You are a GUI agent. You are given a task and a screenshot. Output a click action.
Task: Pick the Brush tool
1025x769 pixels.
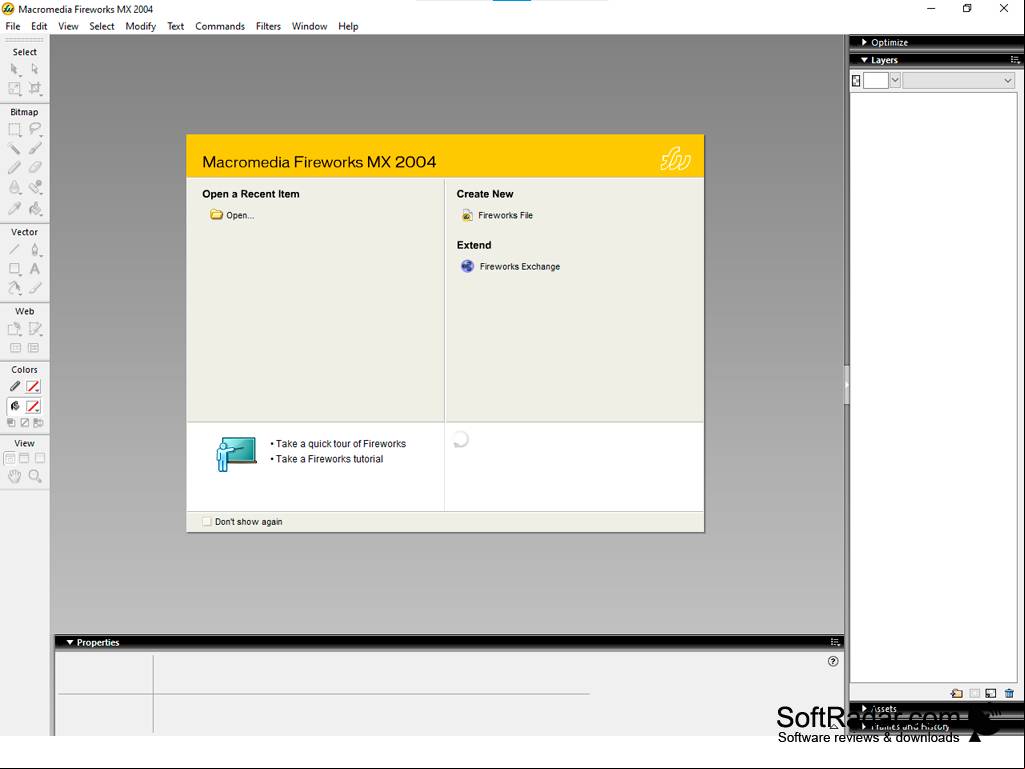[35, 148]
